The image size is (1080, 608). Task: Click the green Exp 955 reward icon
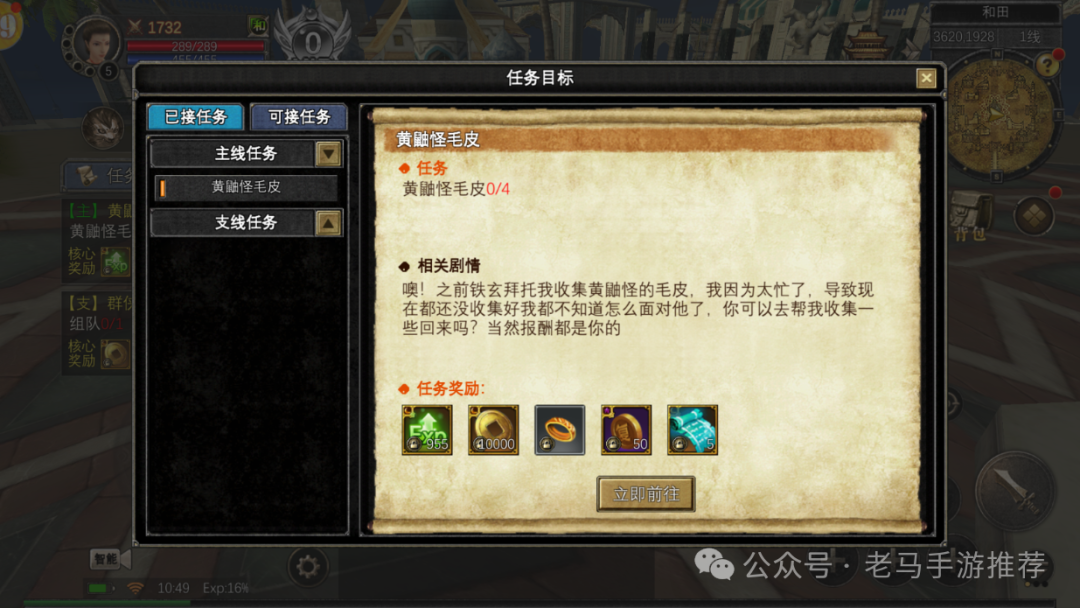tap(427, 430)
